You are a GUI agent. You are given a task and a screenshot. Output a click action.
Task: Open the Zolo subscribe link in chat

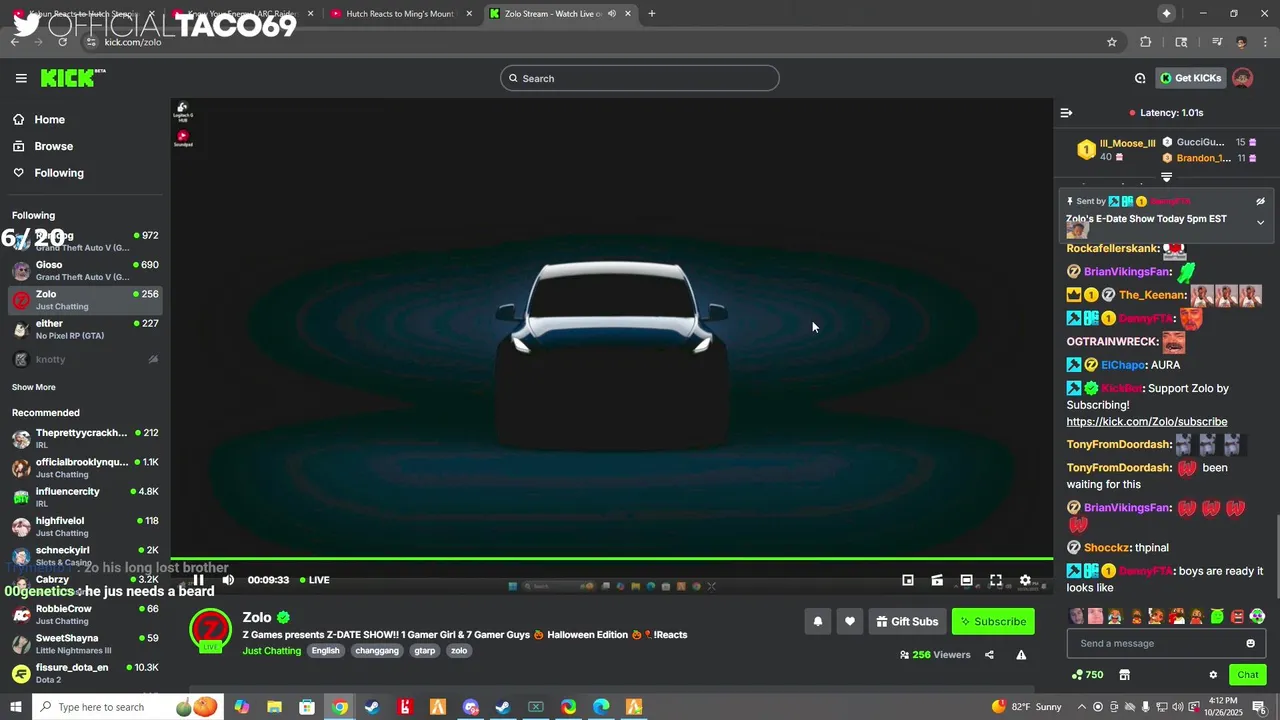pos(1147,422)
